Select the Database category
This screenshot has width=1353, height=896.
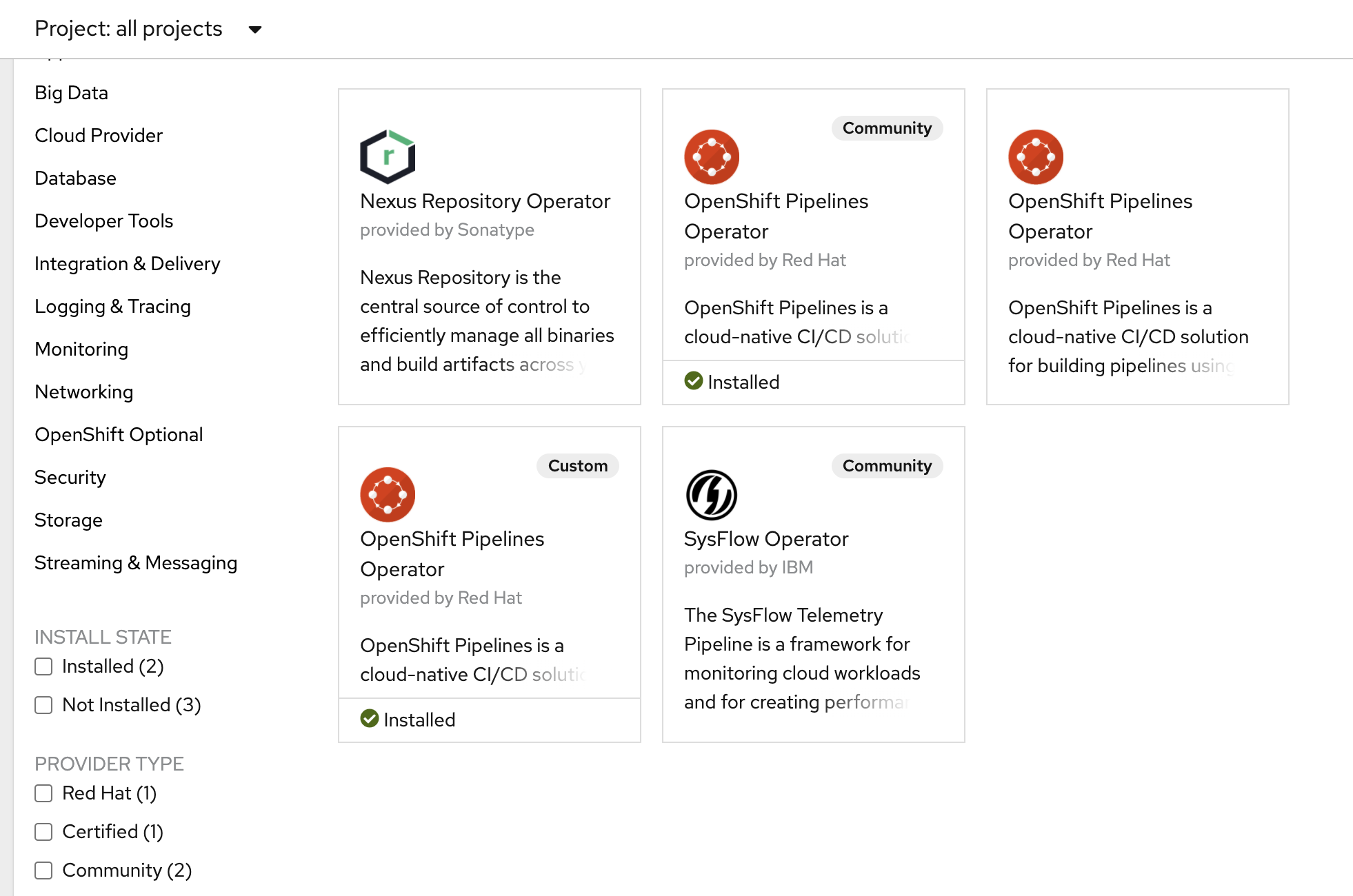click(74, 178)
